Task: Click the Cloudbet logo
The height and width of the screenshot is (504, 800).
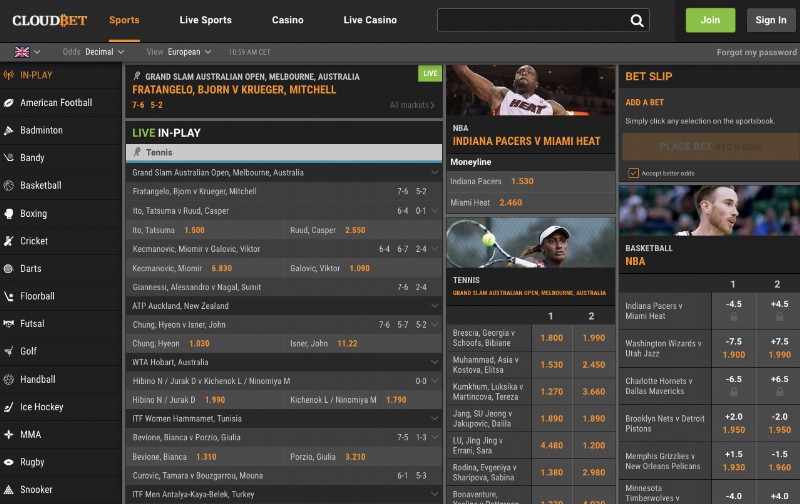Action: 49,20
